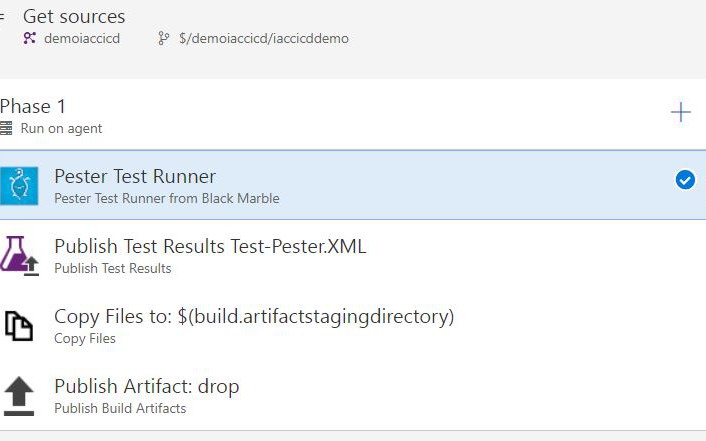Toggle the Pester Test Runner blue checkmark

685,180
